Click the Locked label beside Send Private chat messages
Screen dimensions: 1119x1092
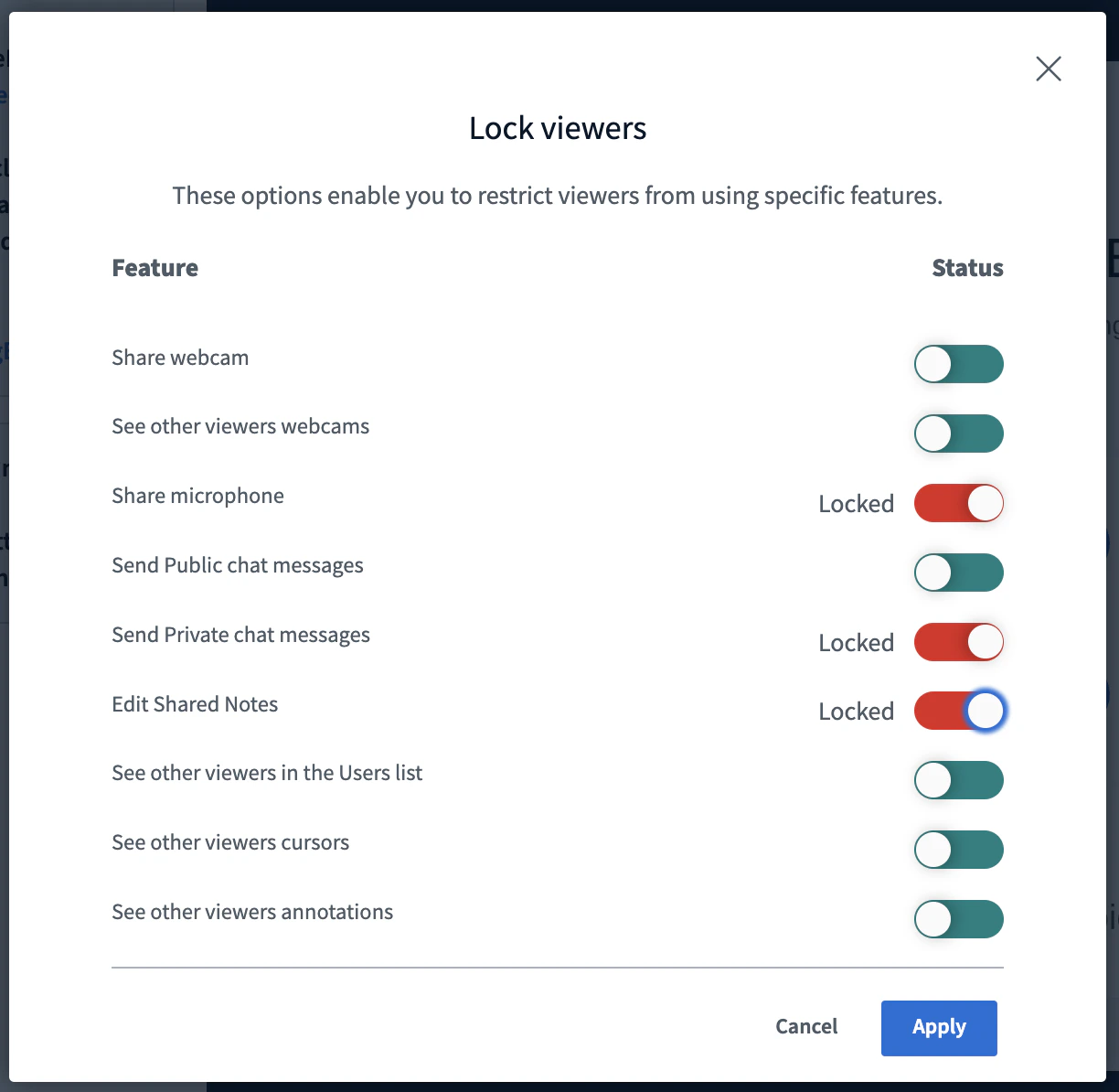pos(856,642)
